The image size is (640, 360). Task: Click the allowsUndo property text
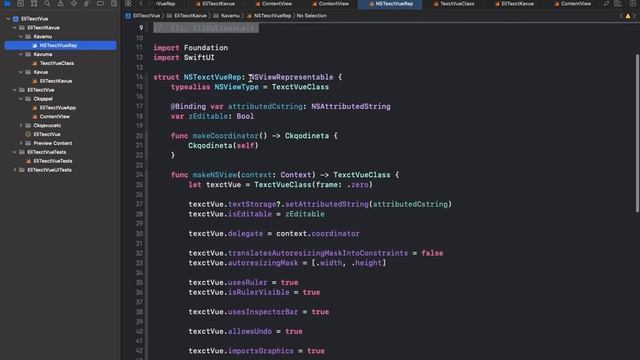(x=250, y=331)
